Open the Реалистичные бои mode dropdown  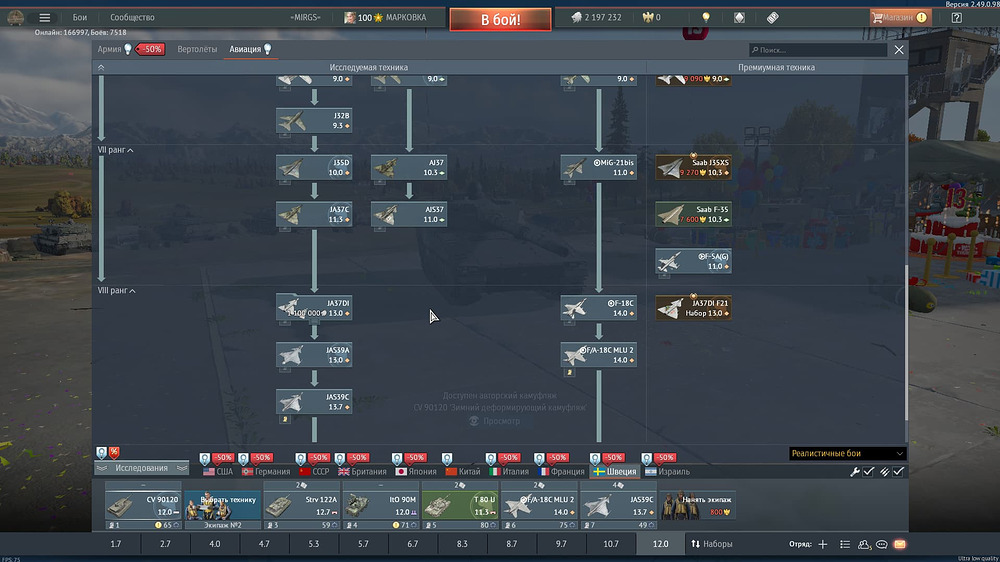847,453
